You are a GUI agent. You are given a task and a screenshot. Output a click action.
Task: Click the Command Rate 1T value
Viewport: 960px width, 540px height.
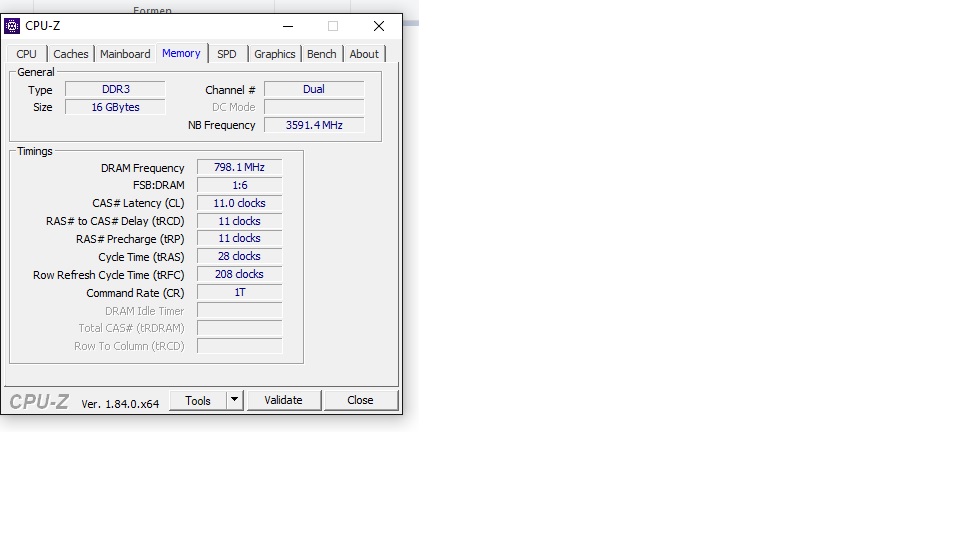coord(239,293)
